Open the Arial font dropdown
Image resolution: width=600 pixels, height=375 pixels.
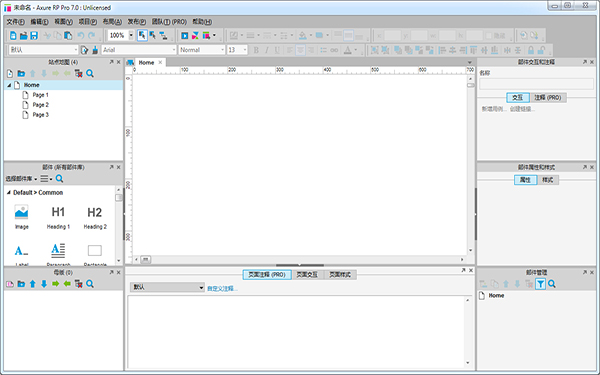click(139, 50)
